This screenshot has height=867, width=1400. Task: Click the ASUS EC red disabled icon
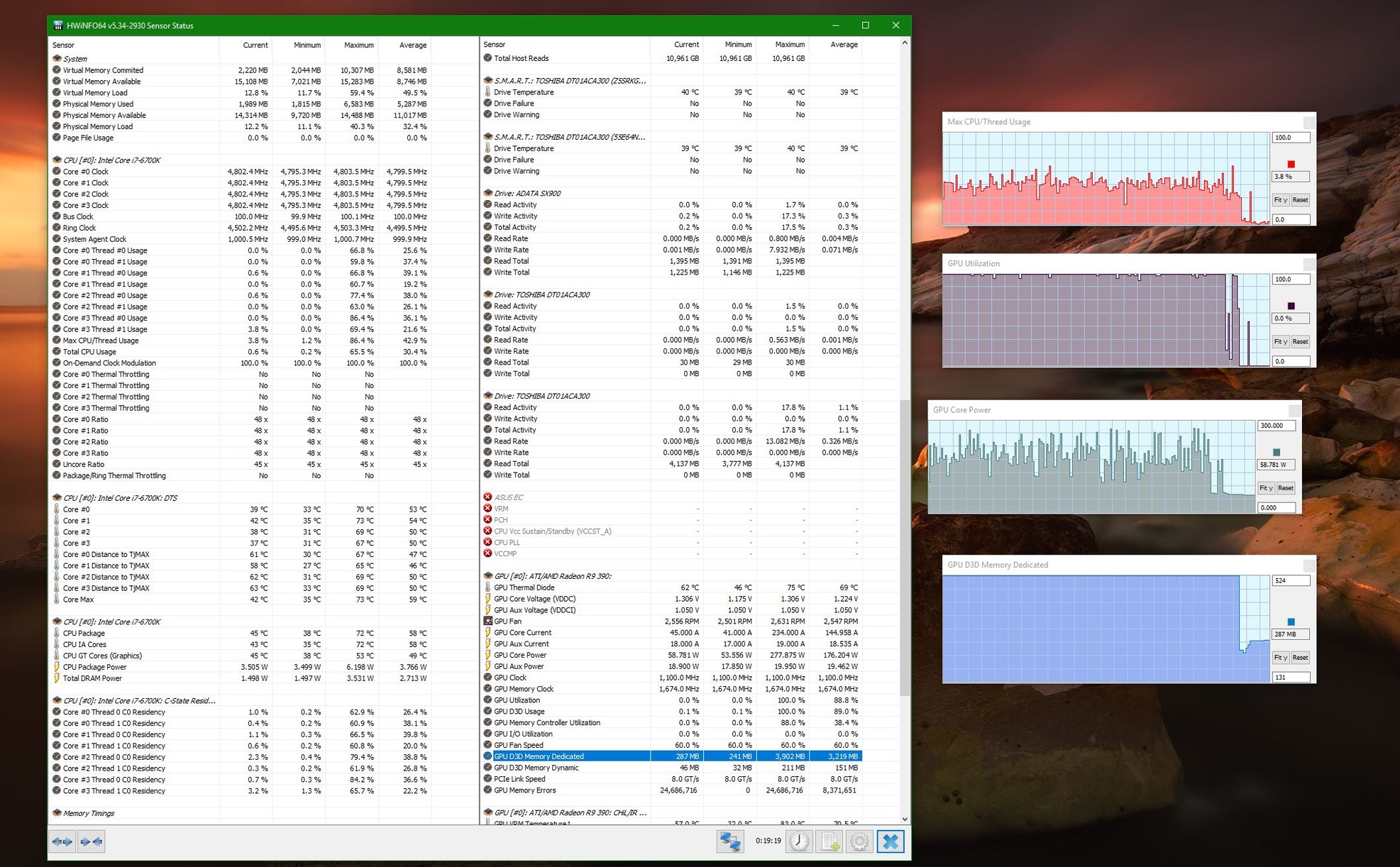487,497
